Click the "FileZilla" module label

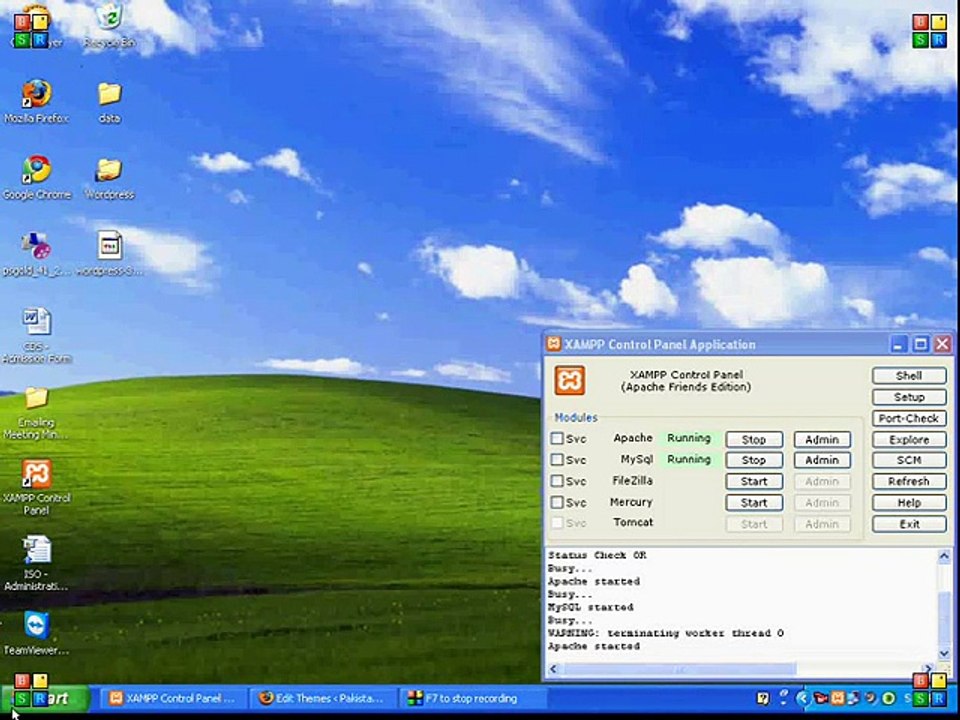(632, 481)
